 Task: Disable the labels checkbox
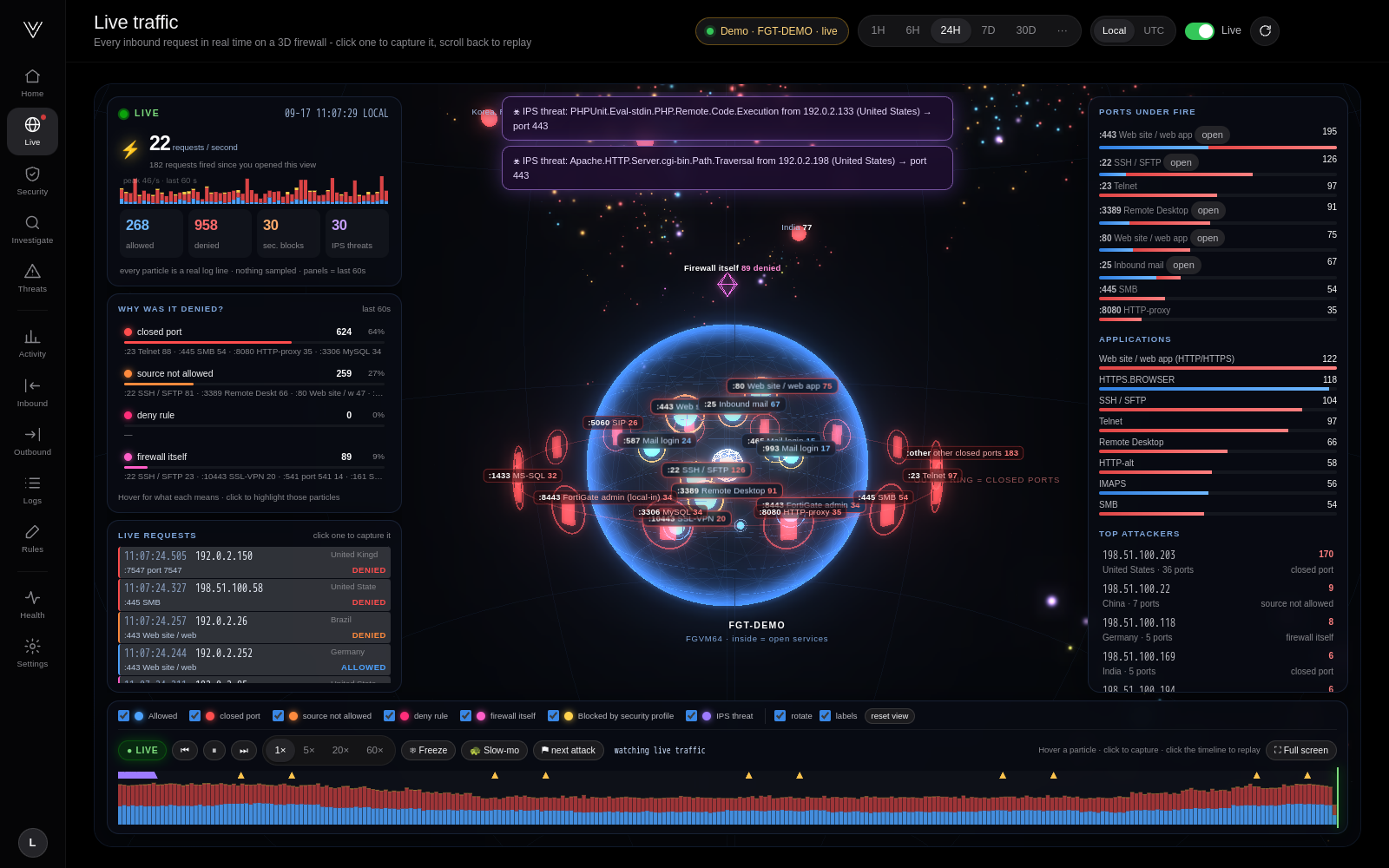(x=825, y=716)
